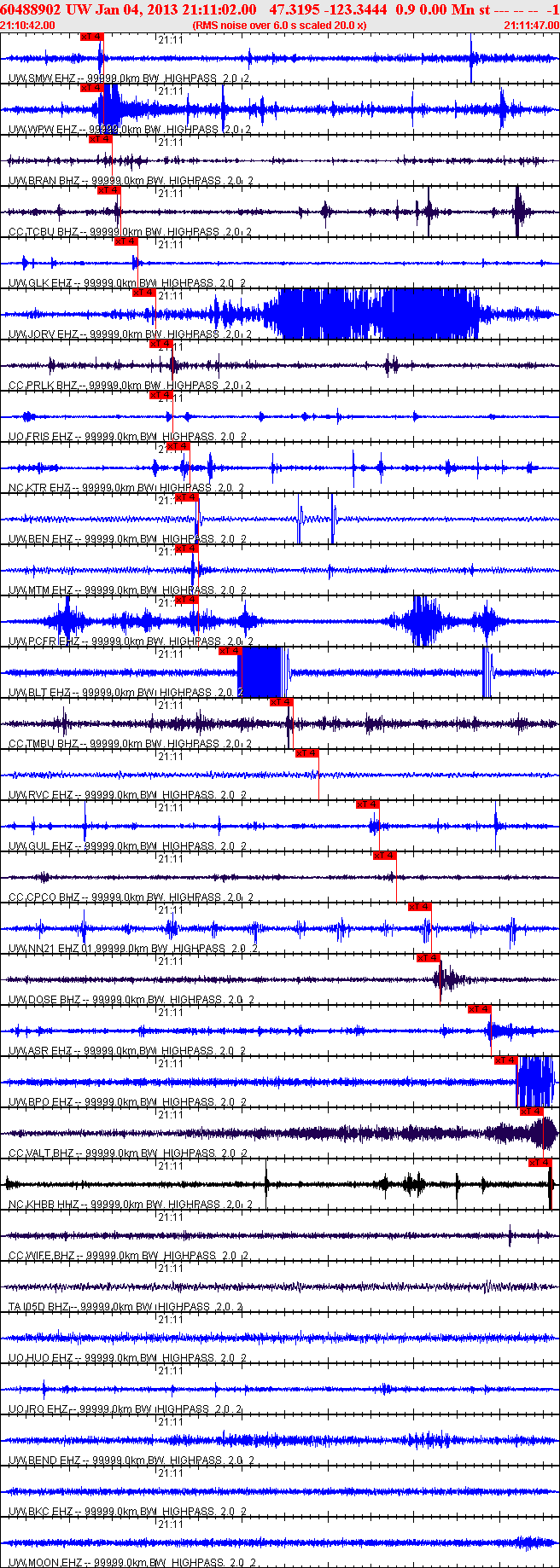Click the UW.BPO EHZ station label
The width and height of the screenshot is (560, 1568).
click(41, 1102)
